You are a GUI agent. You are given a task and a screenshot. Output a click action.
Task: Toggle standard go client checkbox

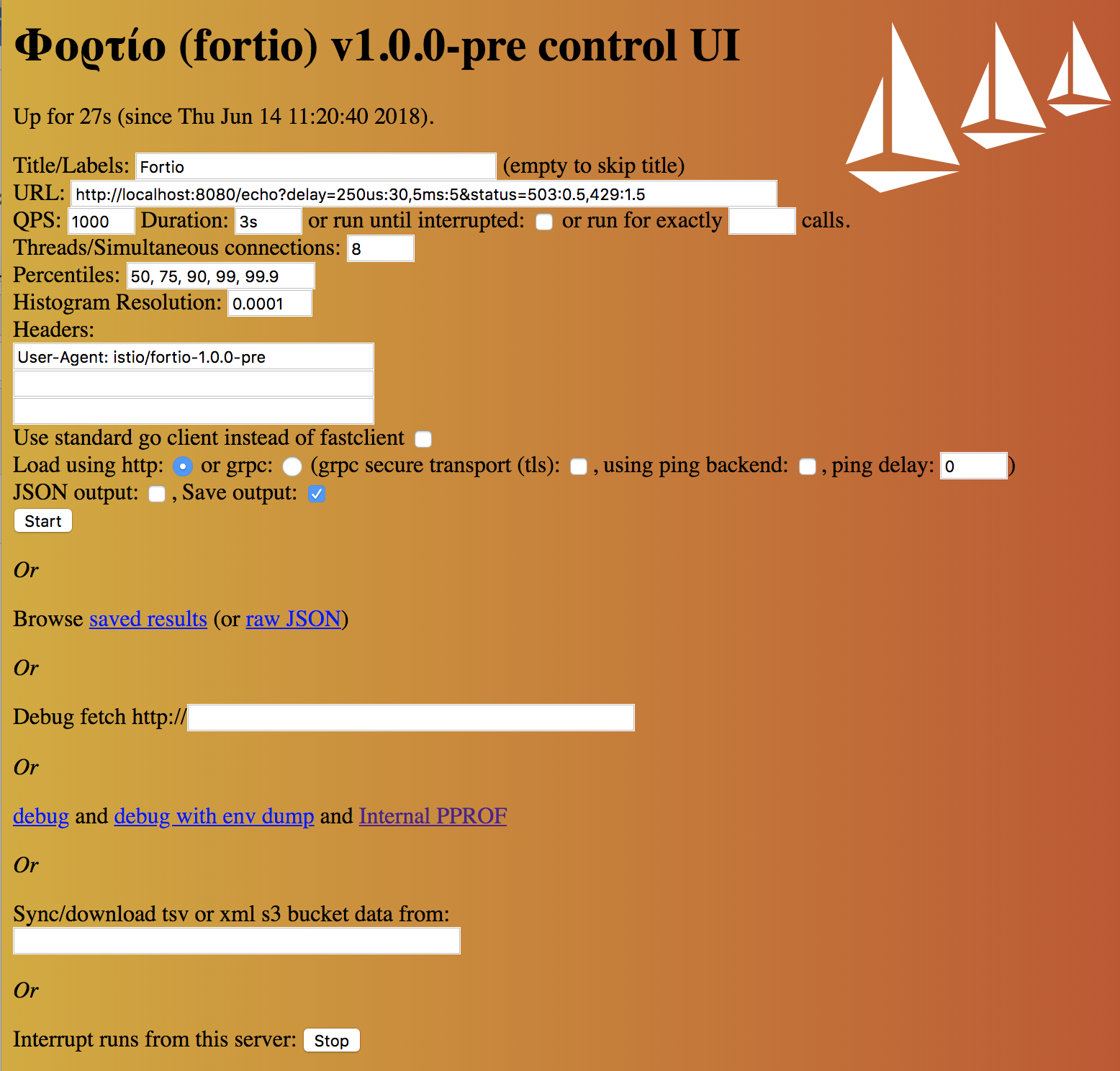point(423,439)
